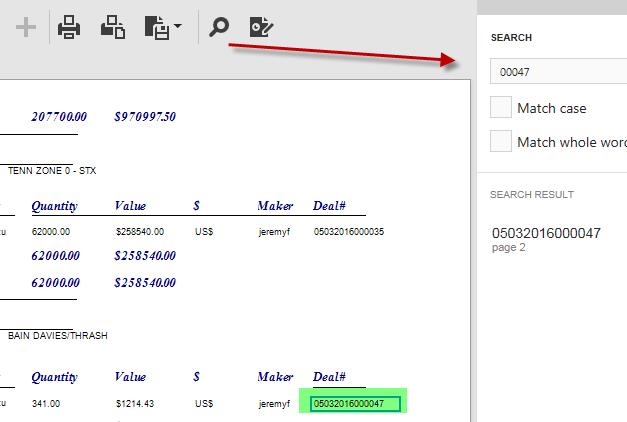The width and height of the screenshot is (627, 422).
Task: Click the second Maker column header
Action: pyautogui.click(x=275, y=377)
